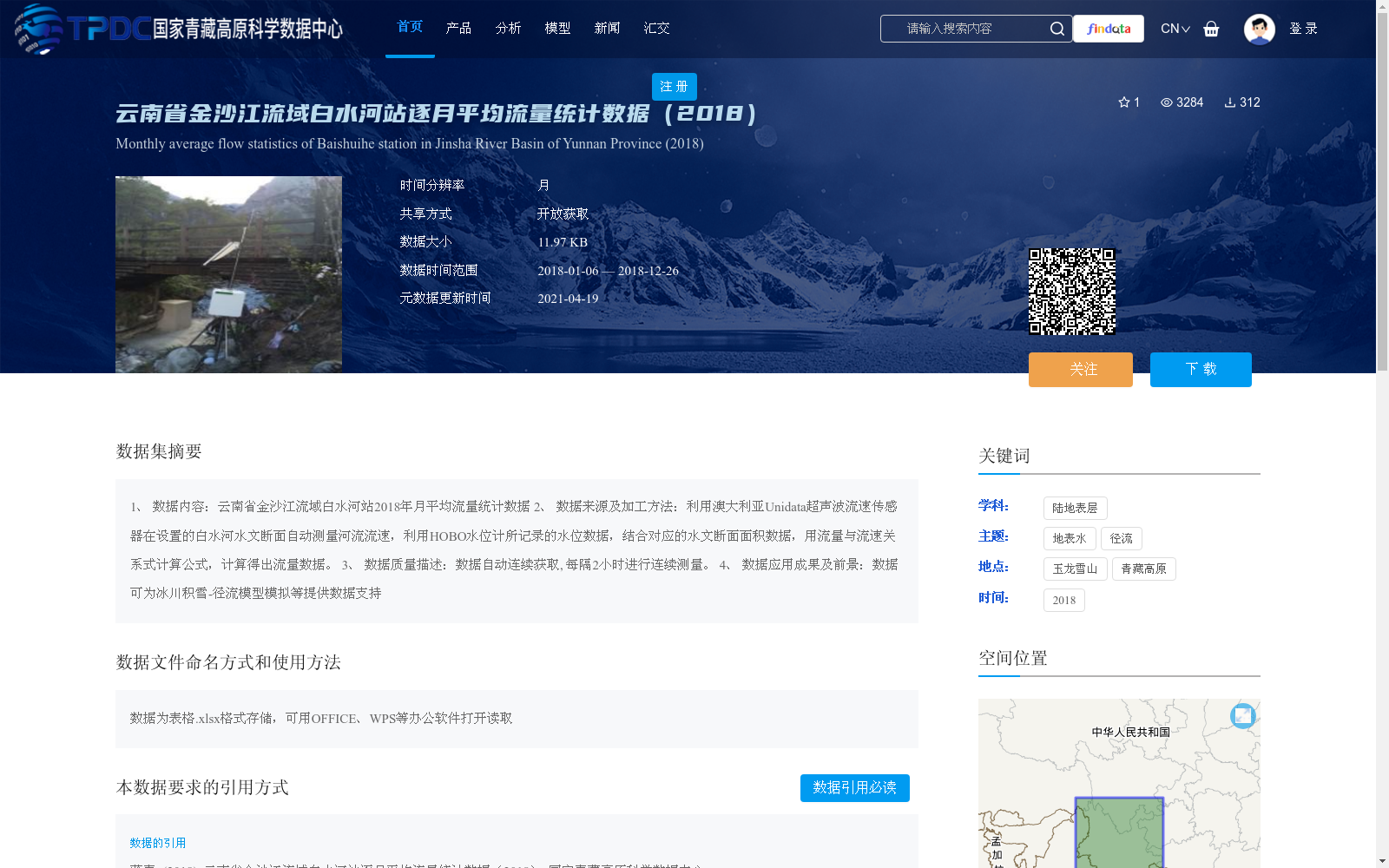Click the 数据的引用 link
Screen dimensions: 1389x868
click(x=158, y=843)
